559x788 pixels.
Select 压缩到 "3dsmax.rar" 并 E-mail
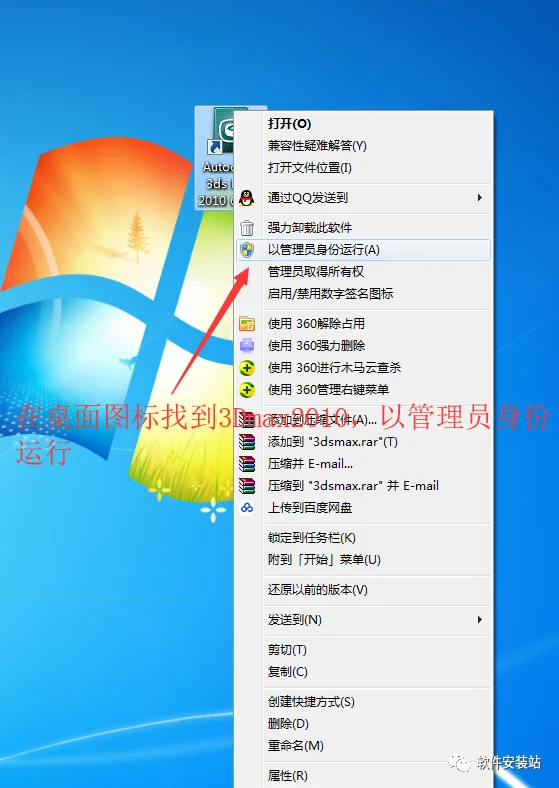click(363, 486)
